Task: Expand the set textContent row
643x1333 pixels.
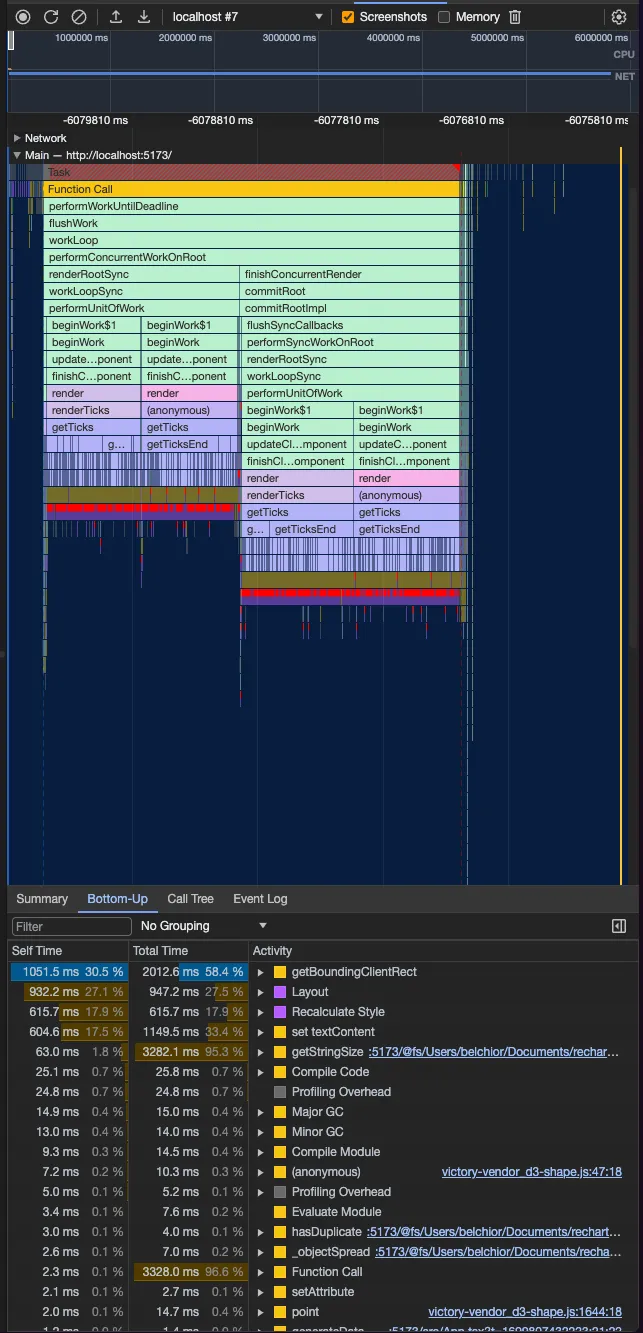Action: point(261,1032)
